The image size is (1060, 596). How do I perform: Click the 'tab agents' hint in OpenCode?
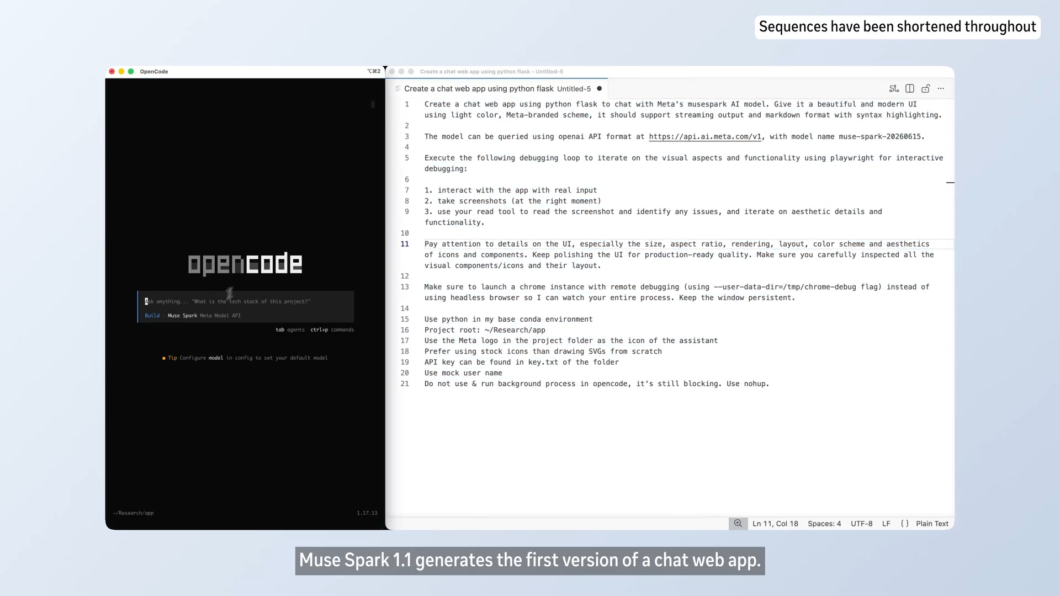(290, 330)
